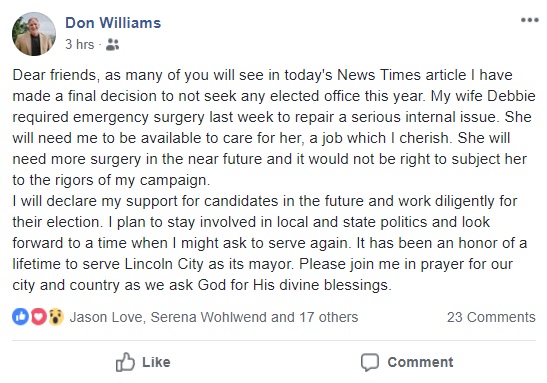The width and height of the screenshot is (547, 383).
Task: Open Serena Wohlwend's name in reactions
Action: pos(209,317)
